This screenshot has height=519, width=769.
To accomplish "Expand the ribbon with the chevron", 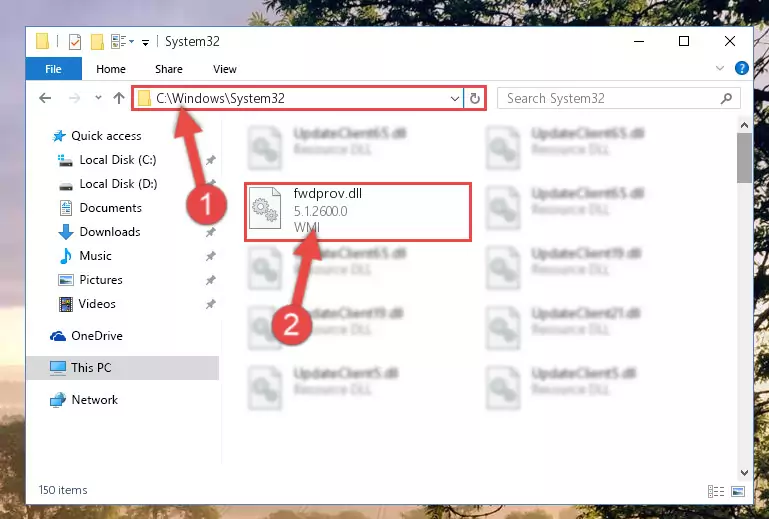I will coord(719,68).
